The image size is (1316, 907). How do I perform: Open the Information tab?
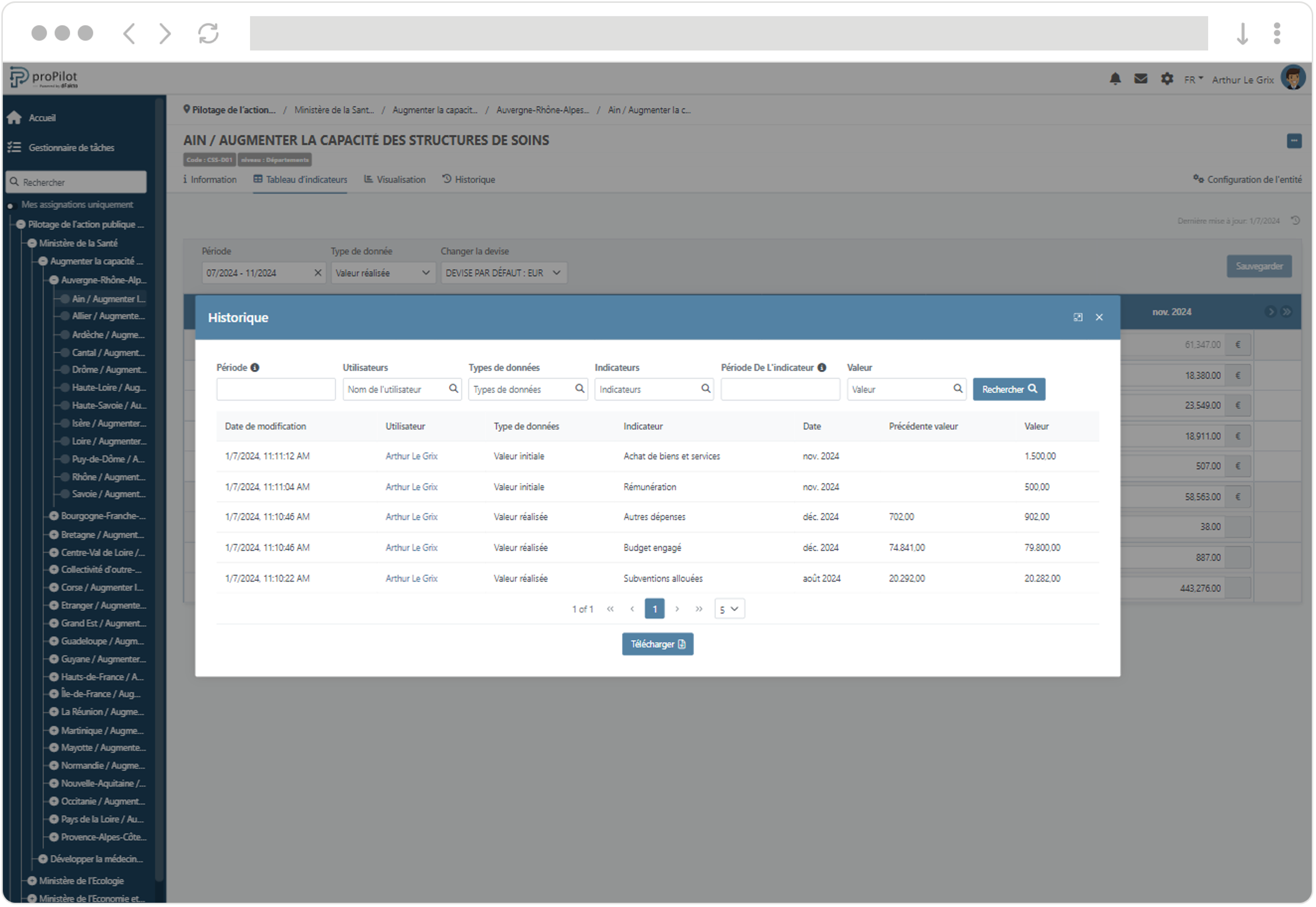209,179
